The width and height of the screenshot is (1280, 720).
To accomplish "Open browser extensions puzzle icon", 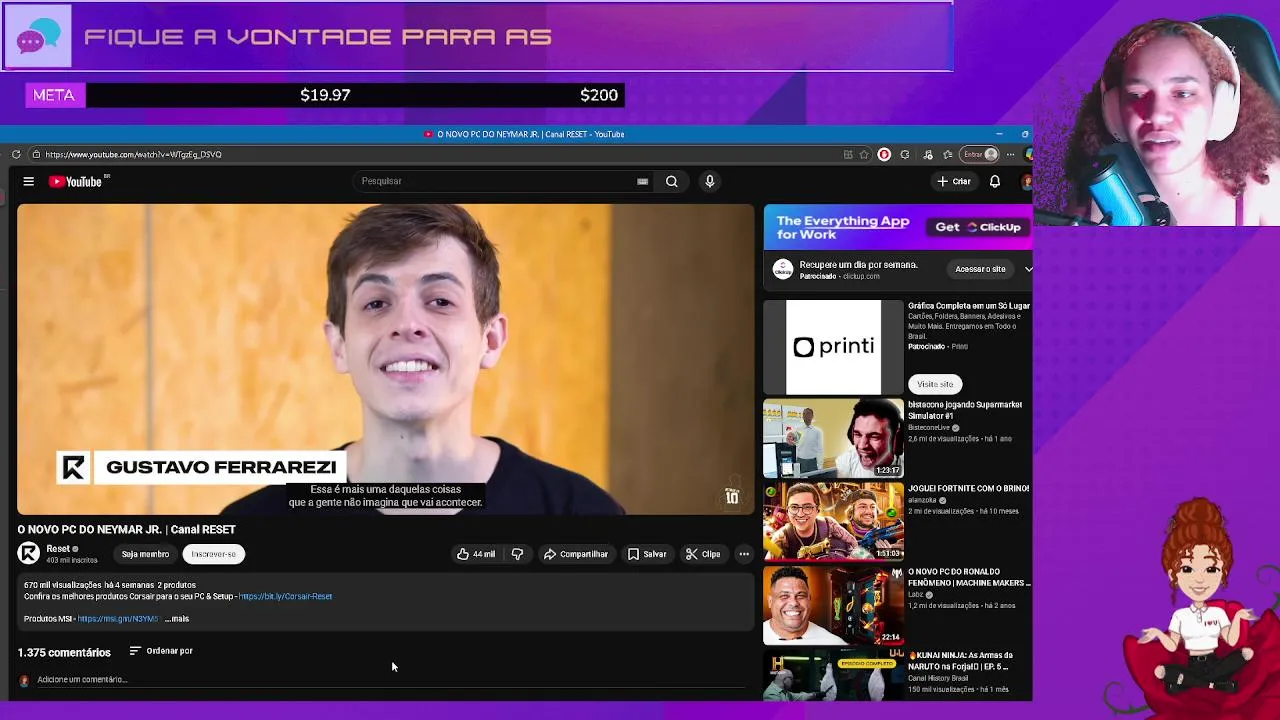I will click(905, 154).
